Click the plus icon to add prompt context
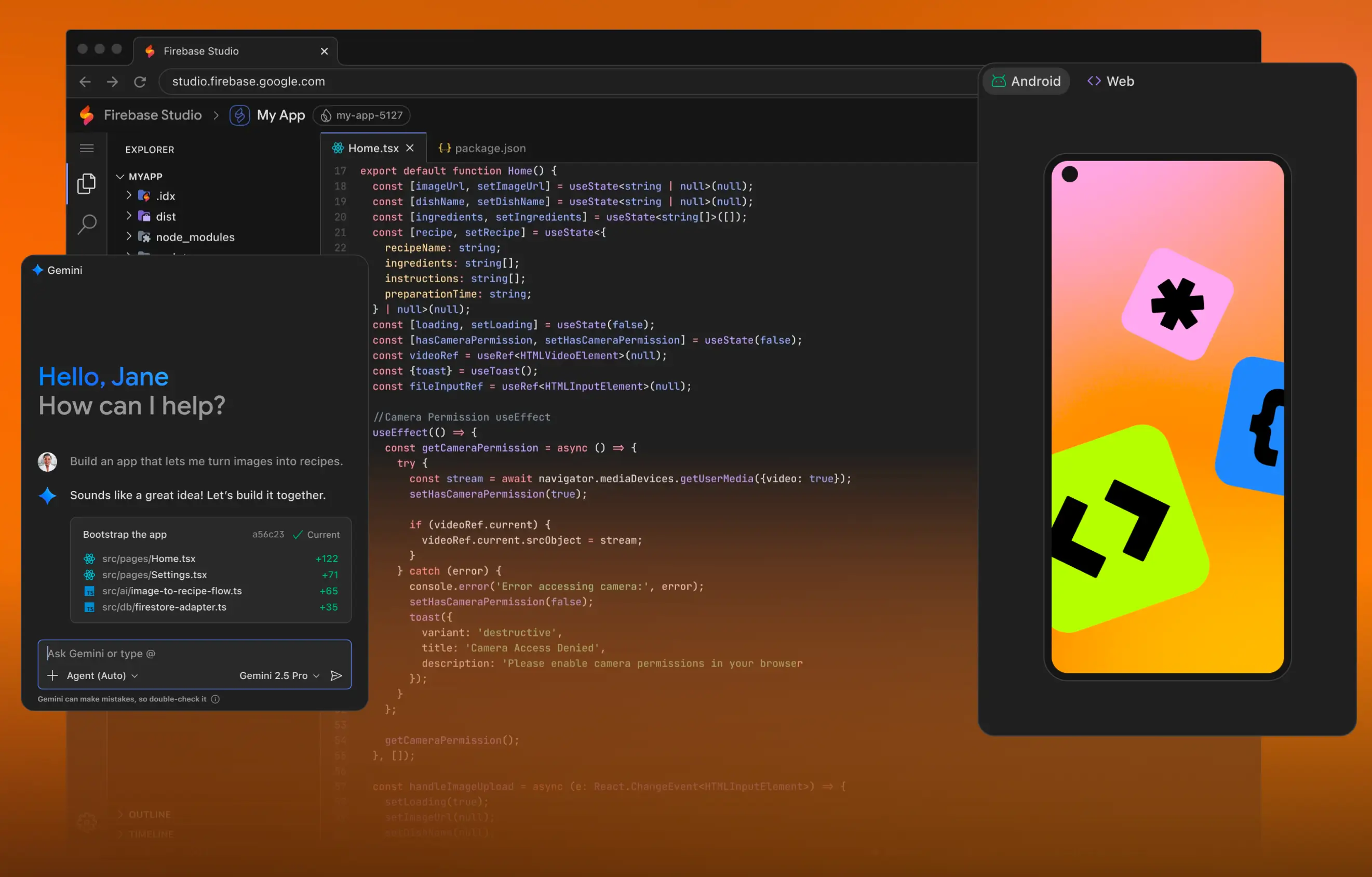1372x877 pixels. (52, 675)
